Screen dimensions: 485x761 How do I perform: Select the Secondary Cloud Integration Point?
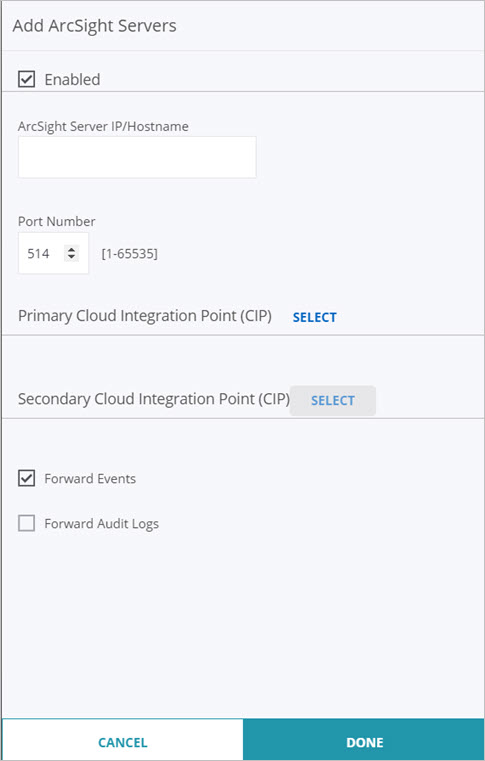pos(333,400)
